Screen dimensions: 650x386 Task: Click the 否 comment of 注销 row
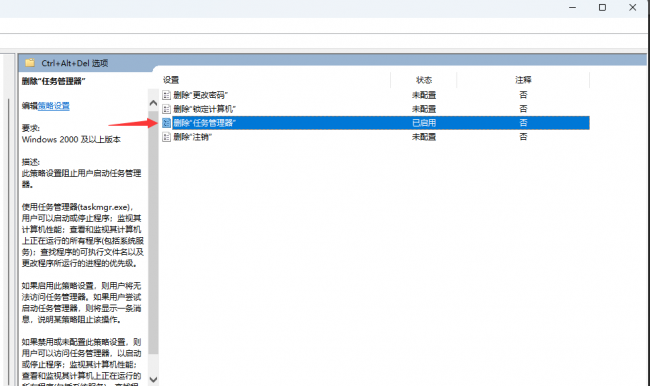(523, 137)
